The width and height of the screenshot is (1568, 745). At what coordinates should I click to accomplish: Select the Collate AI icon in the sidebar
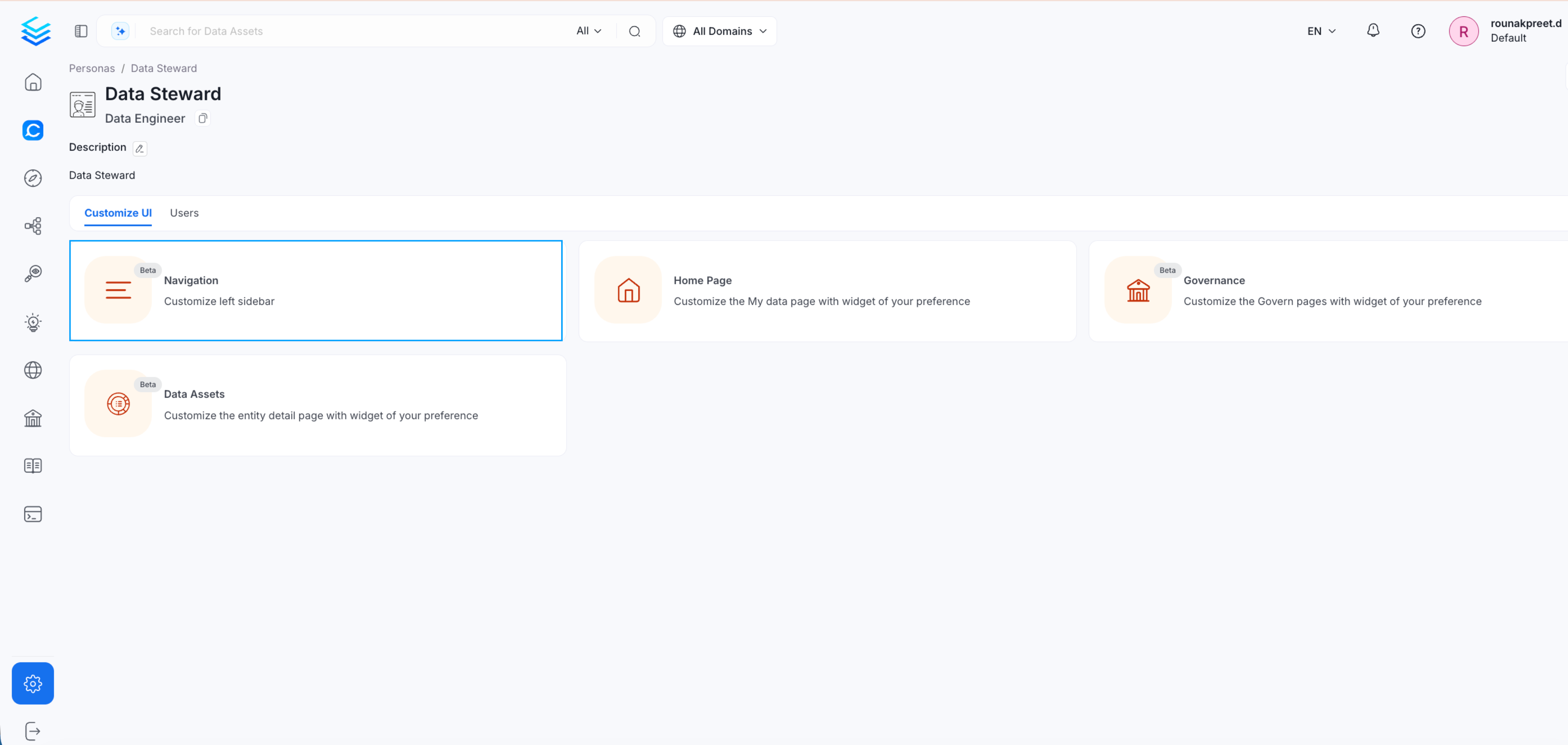(x=33, y=130)
